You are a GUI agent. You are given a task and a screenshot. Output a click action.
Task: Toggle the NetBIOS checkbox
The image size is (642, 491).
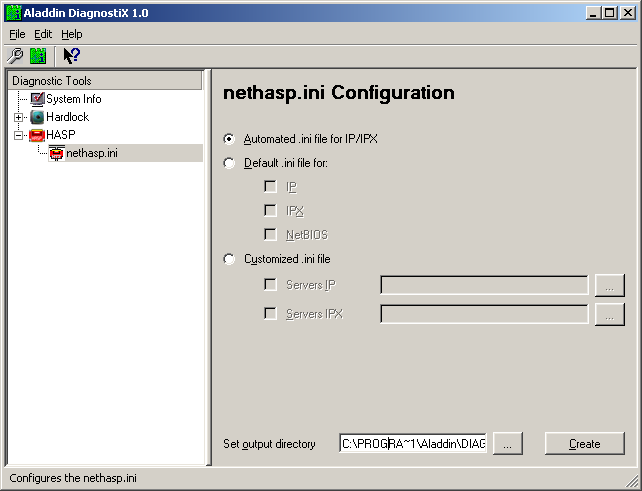tap(270, 235)
